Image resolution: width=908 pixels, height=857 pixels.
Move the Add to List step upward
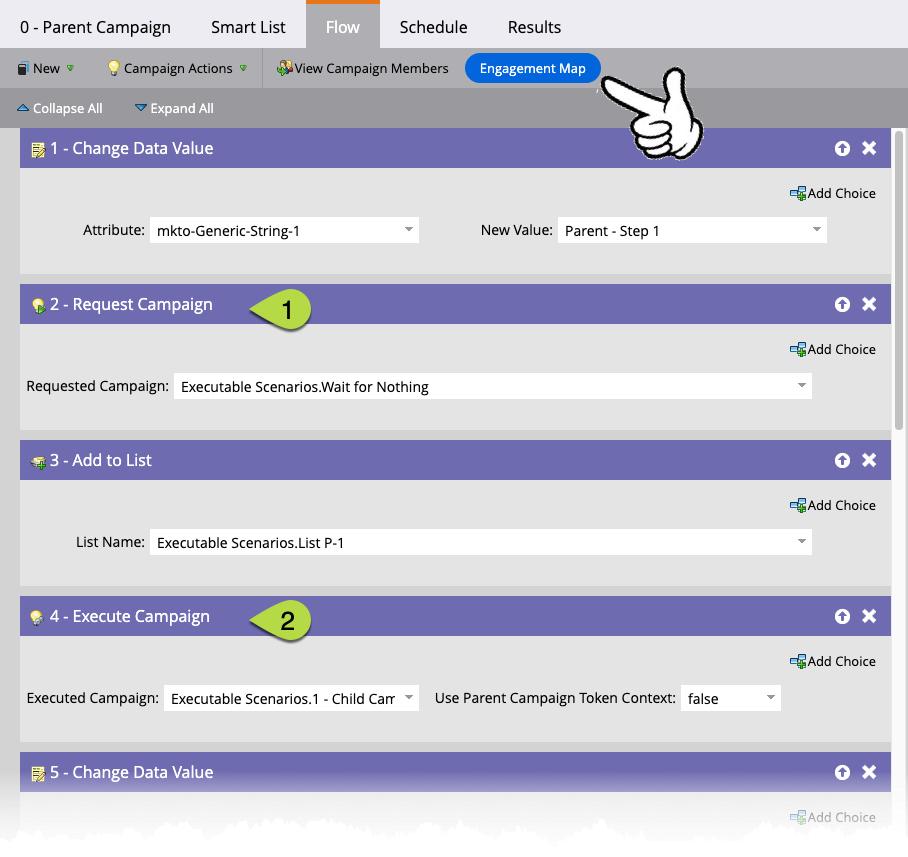(842, 460)
